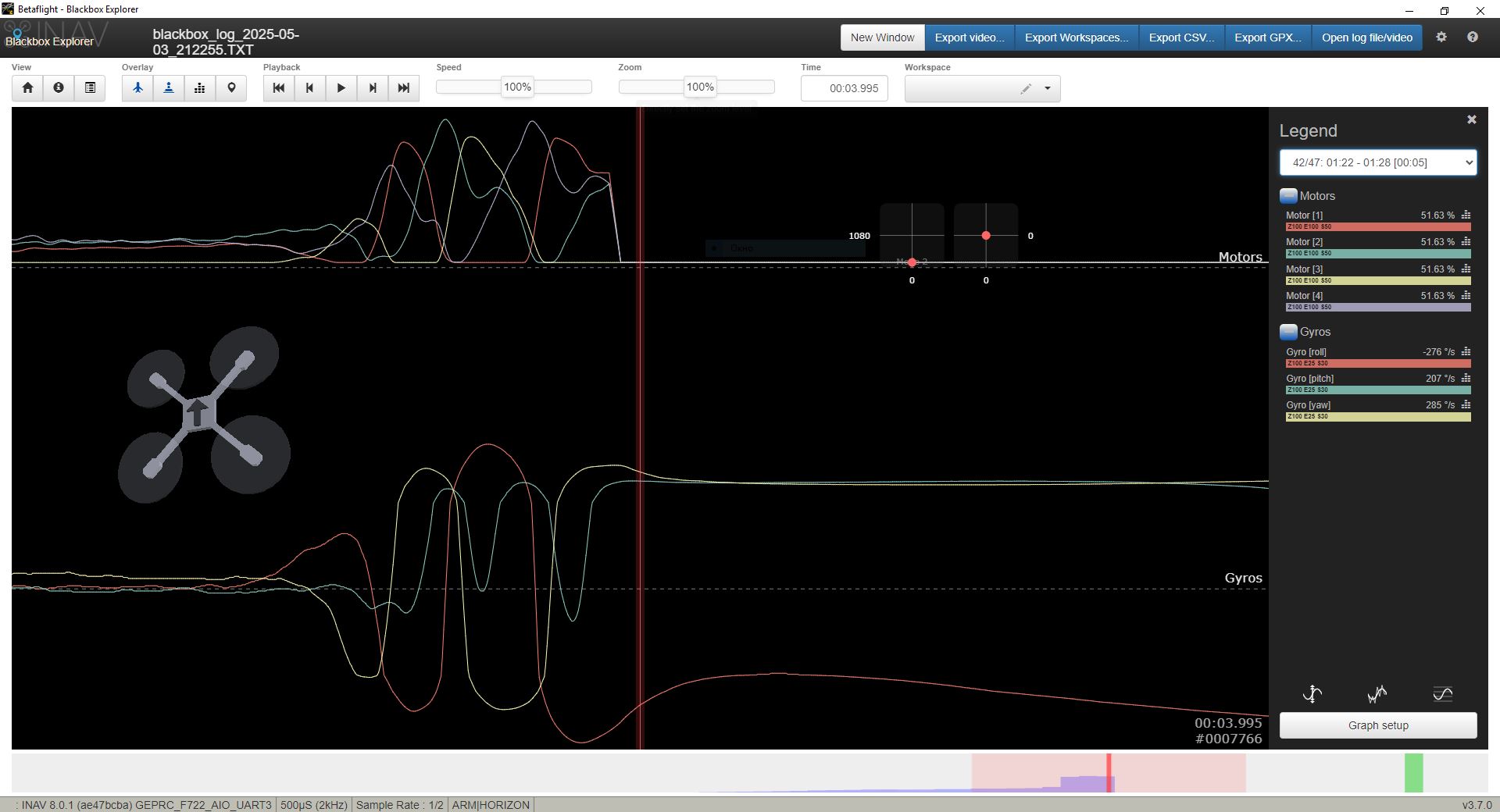Open analyser for Gyro [roll] trace
The width and height of the screenshot is (1500, 812).
1466,351
